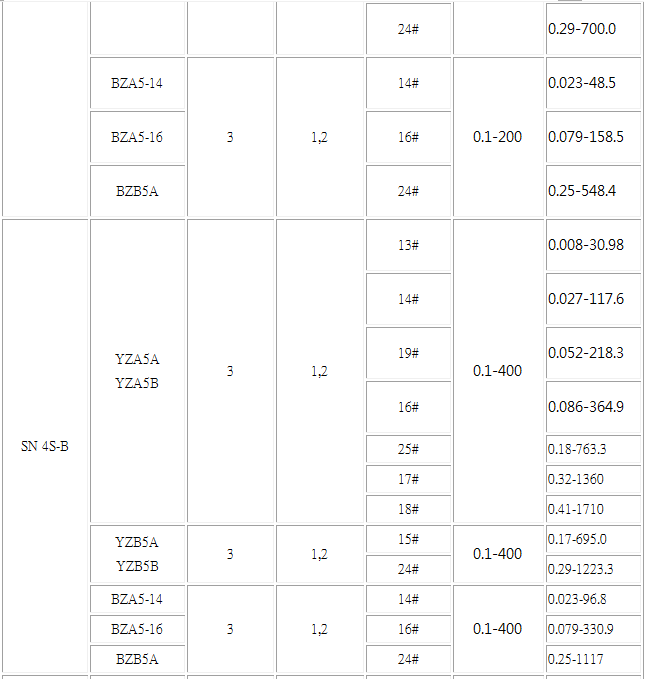
Task: Select the YZB5A YZB5B cell
Action: tap(137, 554)
